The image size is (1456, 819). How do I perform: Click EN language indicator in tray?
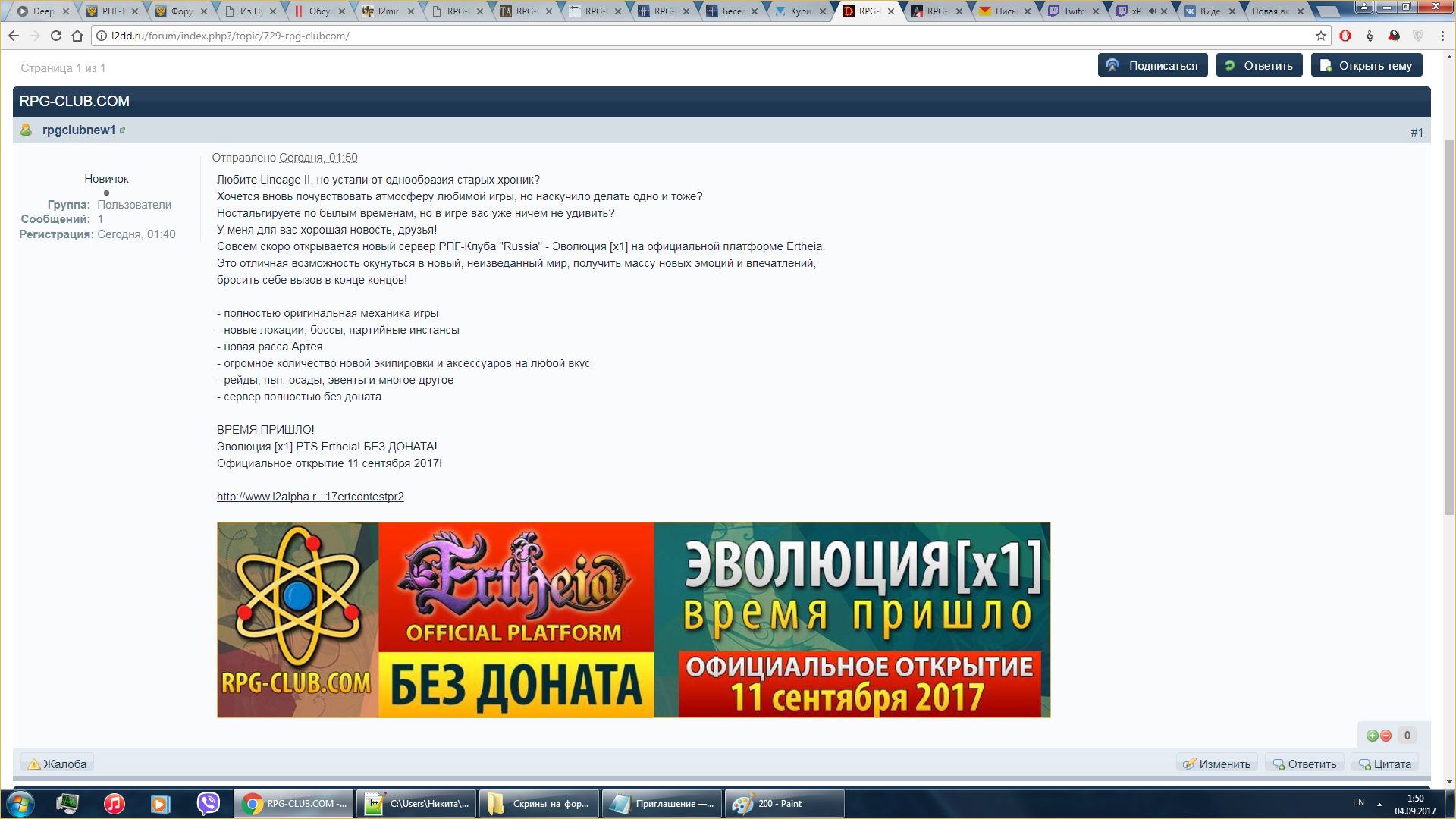[1358, 802]
